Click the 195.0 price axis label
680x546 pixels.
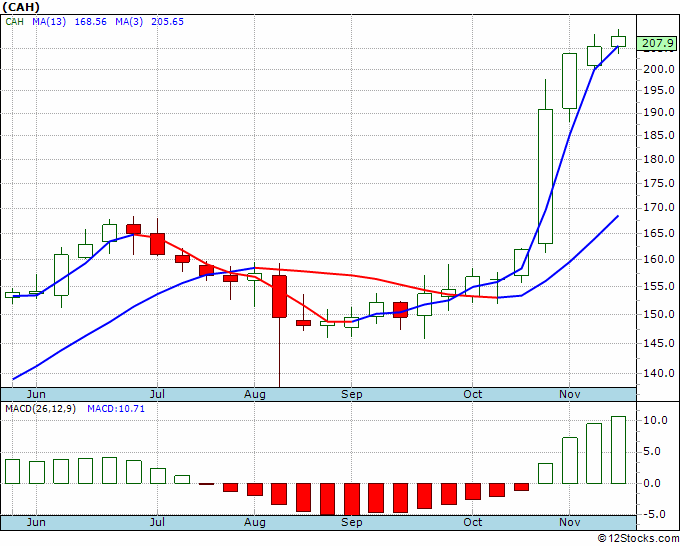658,90
